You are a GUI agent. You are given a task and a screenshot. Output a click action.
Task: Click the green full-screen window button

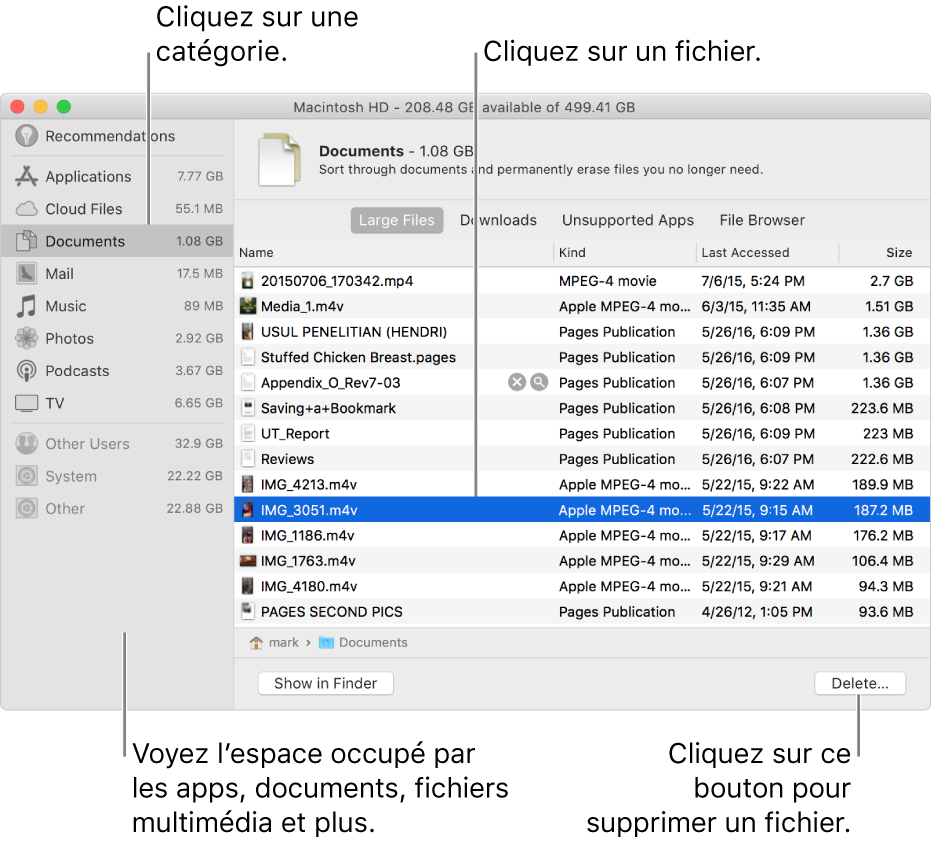pos(64,107)
